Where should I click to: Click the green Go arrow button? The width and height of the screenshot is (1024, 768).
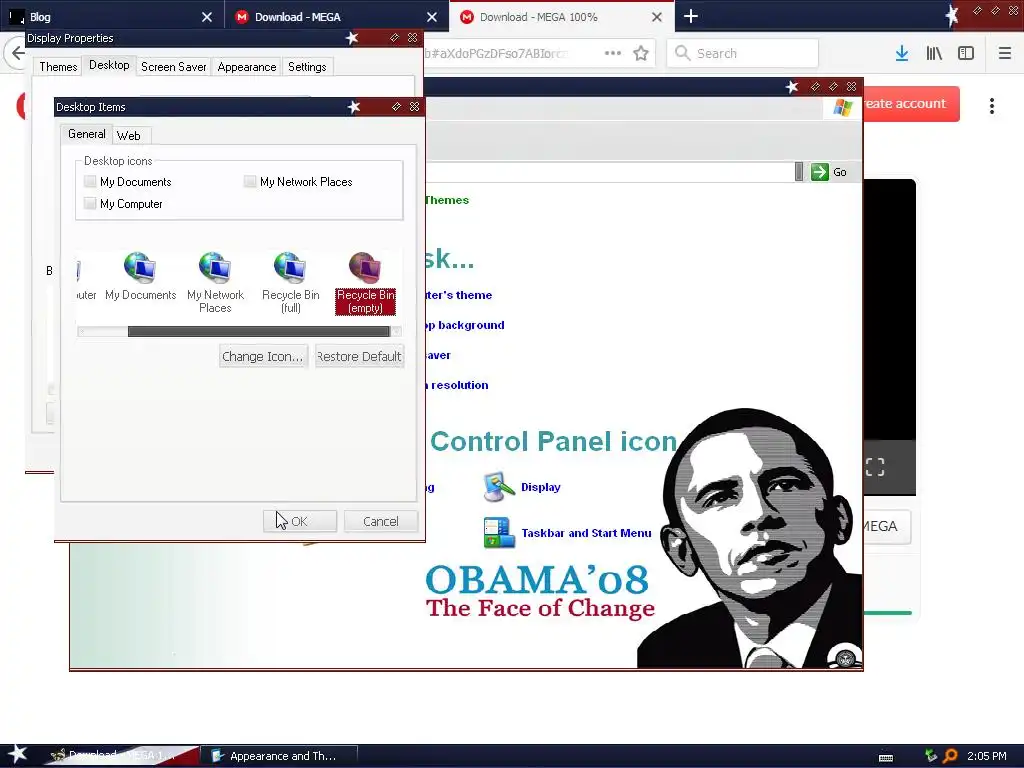(x=820, y=172)
